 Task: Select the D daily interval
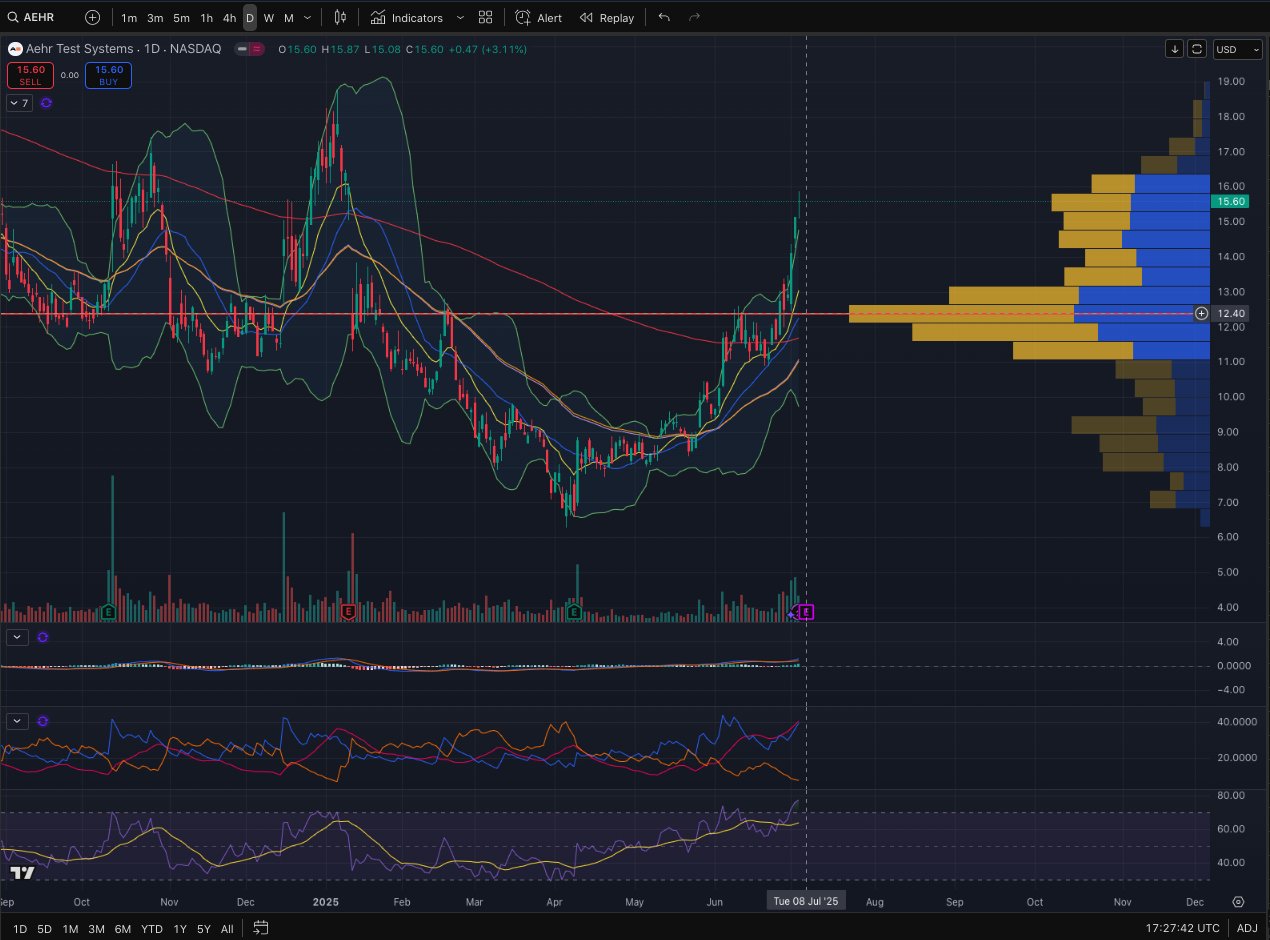250,18
